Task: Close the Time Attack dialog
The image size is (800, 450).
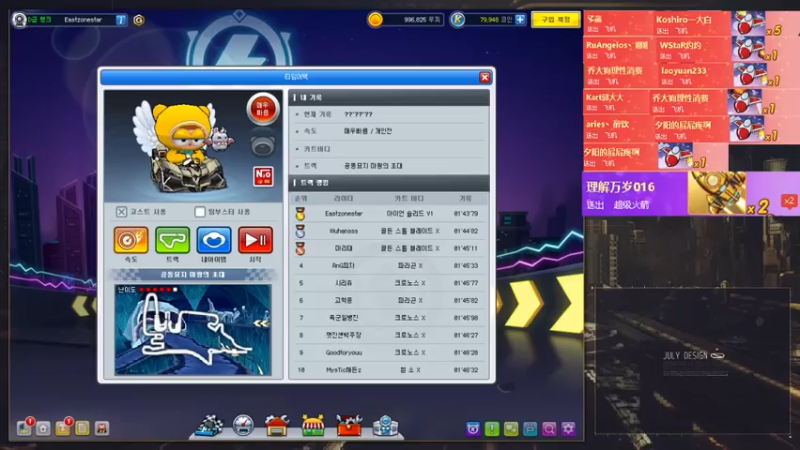Action: [x=485, y=77]
